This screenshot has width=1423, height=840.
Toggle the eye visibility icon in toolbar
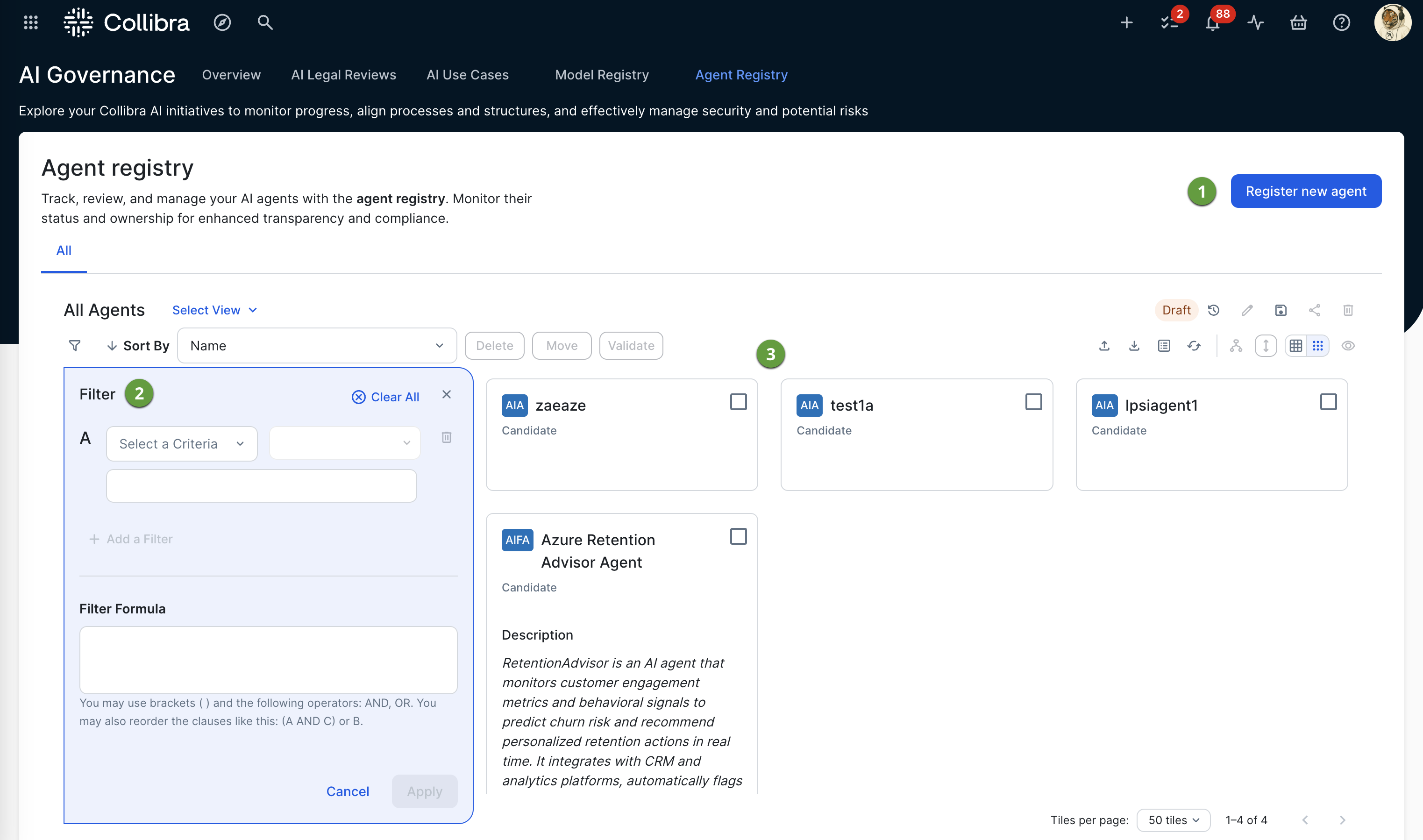point(1348,346)
